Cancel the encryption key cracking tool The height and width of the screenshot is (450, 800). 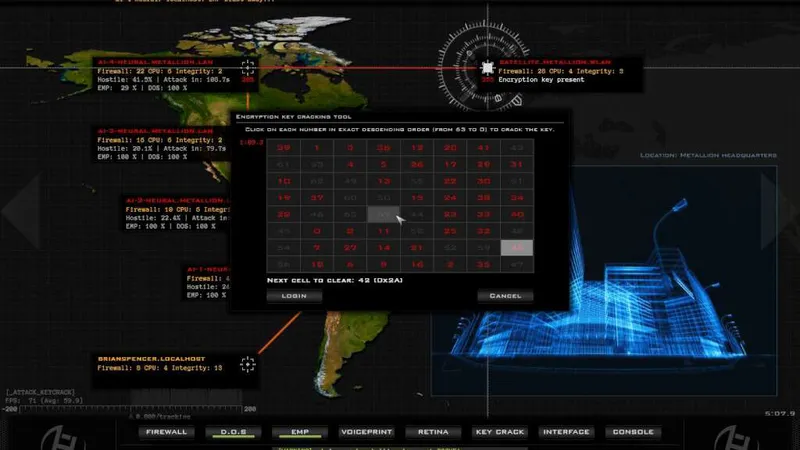click(506, 296)
